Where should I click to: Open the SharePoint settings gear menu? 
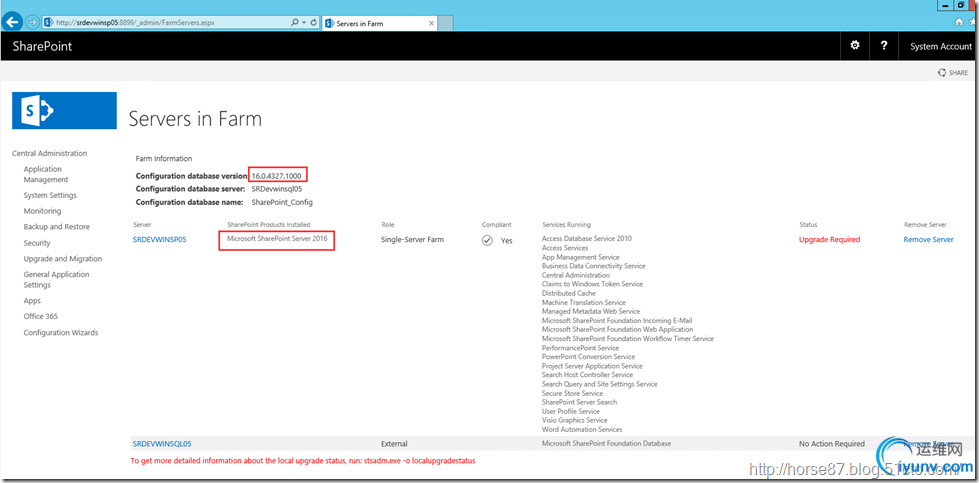point(855,46)
